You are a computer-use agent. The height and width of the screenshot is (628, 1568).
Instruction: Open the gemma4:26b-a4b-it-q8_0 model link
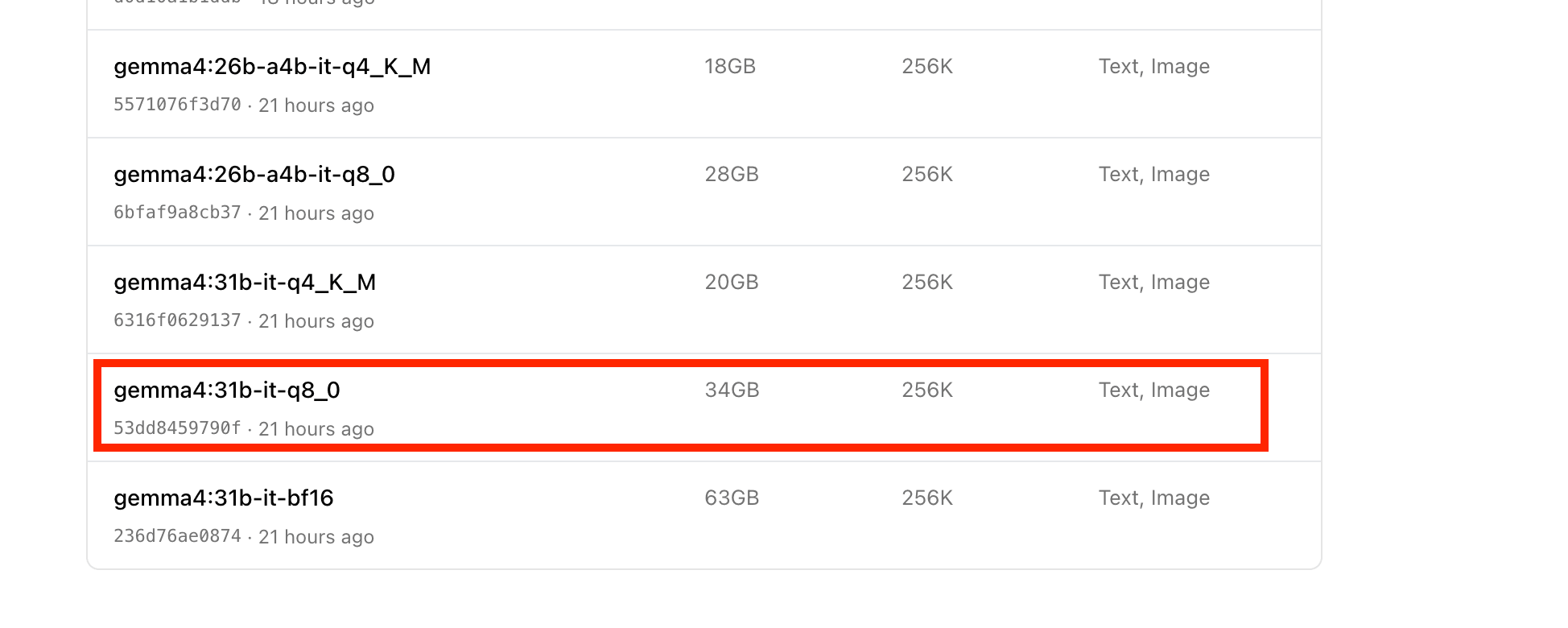coord(254,175)
